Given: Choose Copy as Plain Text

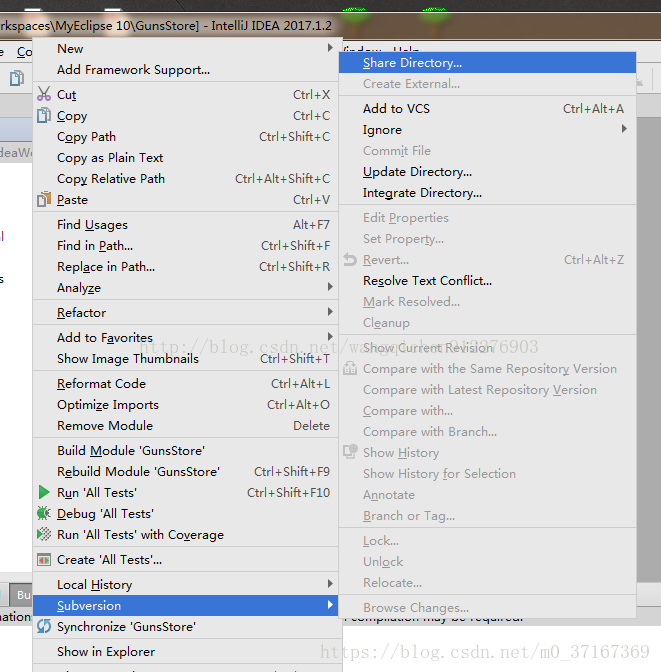Looking at the screenshot, I should click(x=186, y=157).
